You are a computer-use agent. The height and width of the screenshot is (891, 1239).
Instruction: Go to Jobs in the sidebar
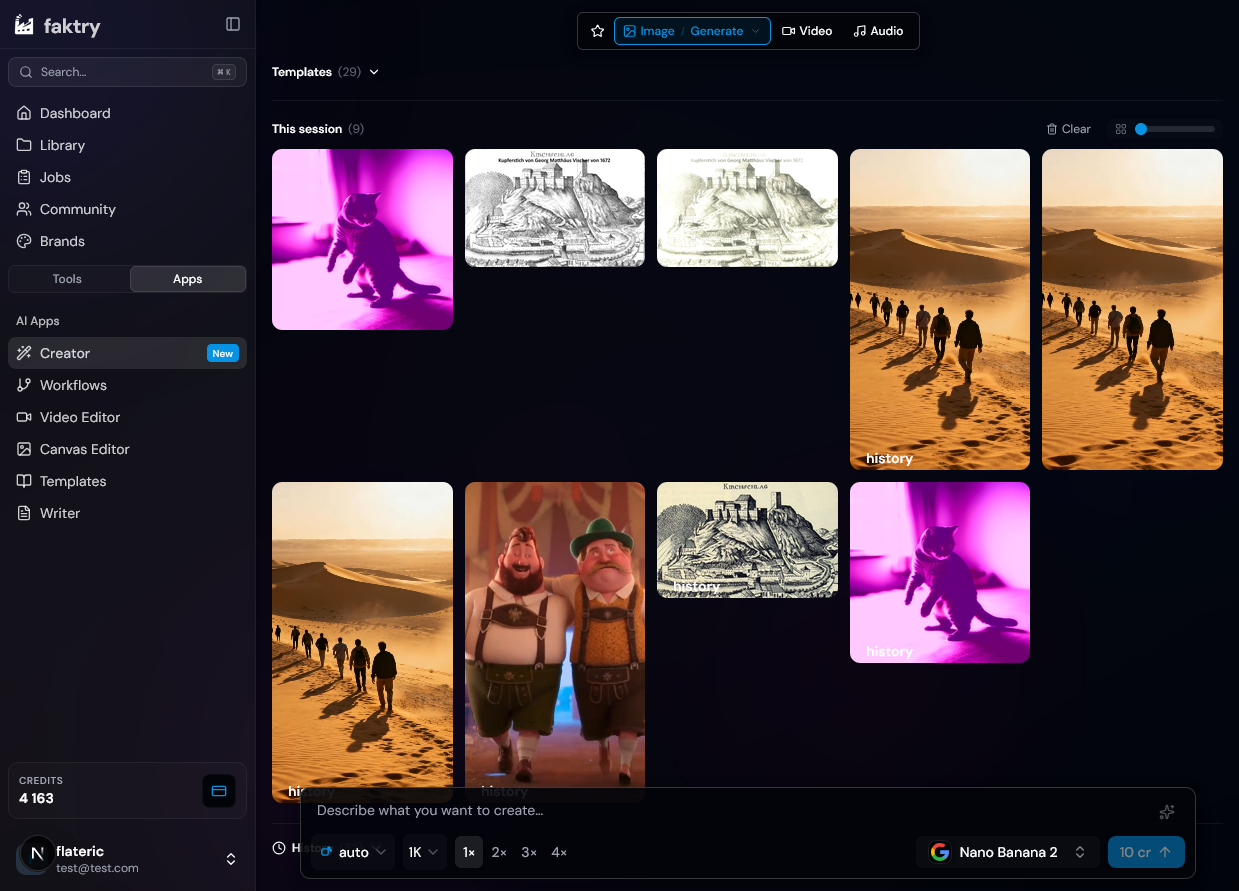[x=127, y=177]
